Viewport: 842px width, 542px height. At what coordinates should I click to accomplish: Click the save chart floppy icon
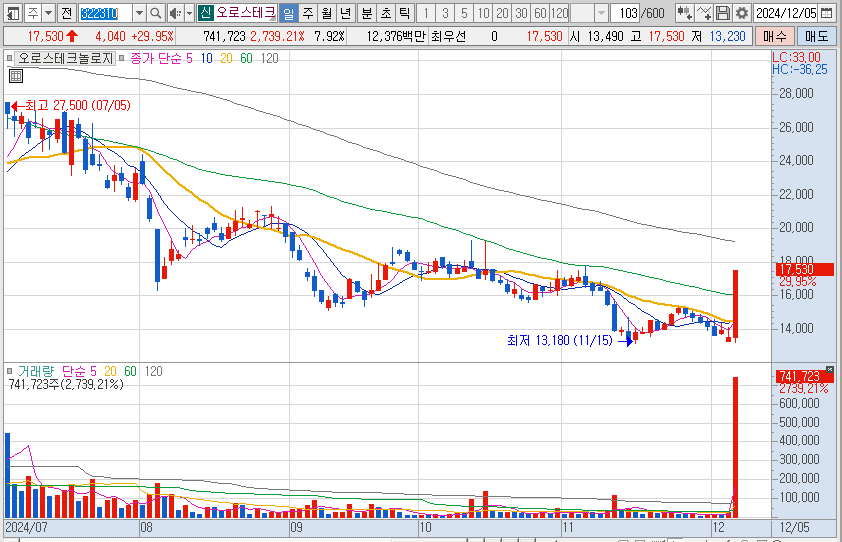[x=723, y=13]
